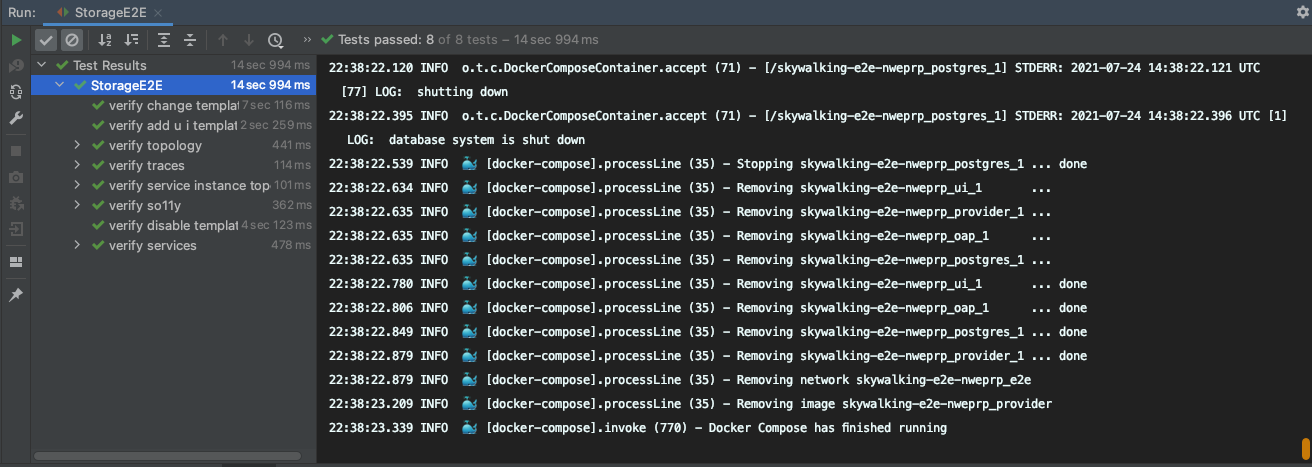Click '14 sec 994 ms' duration beside Test Results
The image size is (1312, 467).
[x=272, y=65]
